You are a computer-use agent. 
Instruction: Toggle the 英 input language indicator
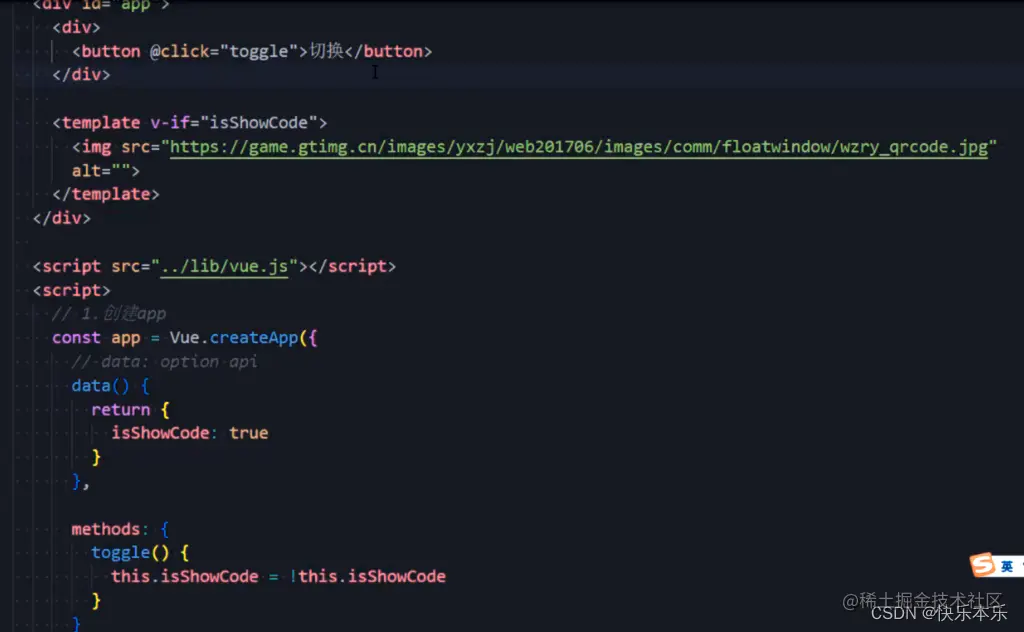1007,566
